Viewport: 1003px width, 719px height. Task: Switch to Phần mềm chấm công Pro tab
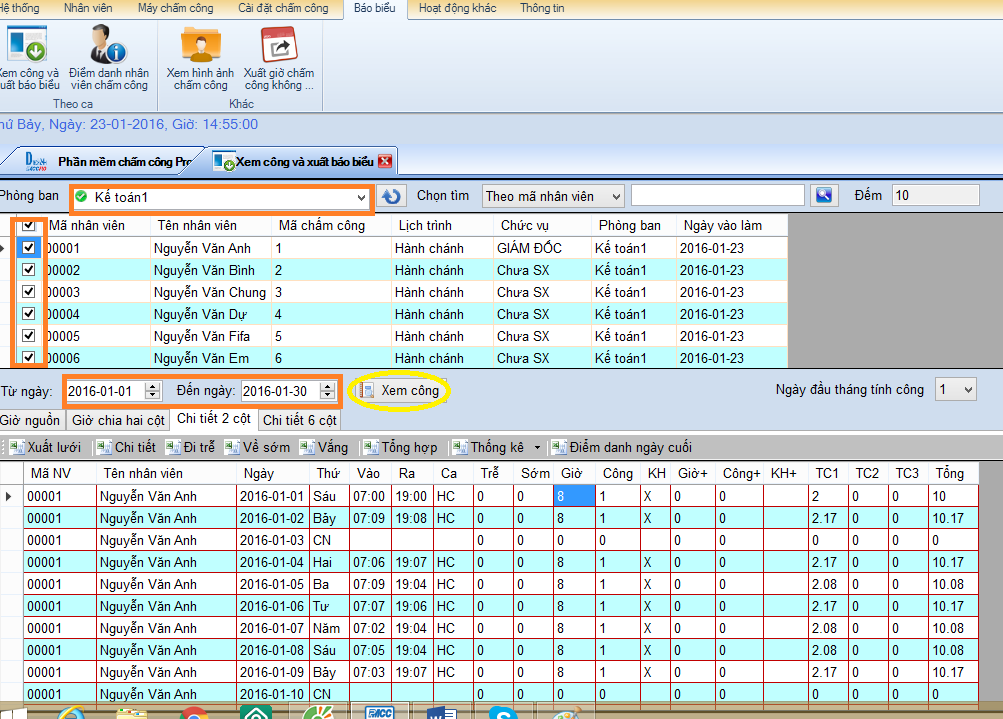pyautogui.click(x=109, y=161)
